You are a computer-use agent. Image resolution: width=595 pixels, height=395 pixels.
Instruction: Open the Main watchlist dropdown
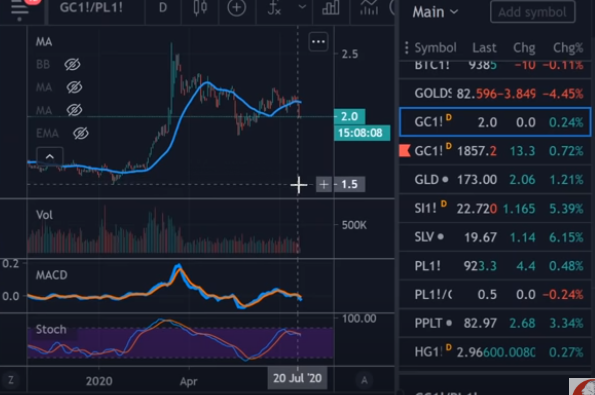click(x=435, y=12)
